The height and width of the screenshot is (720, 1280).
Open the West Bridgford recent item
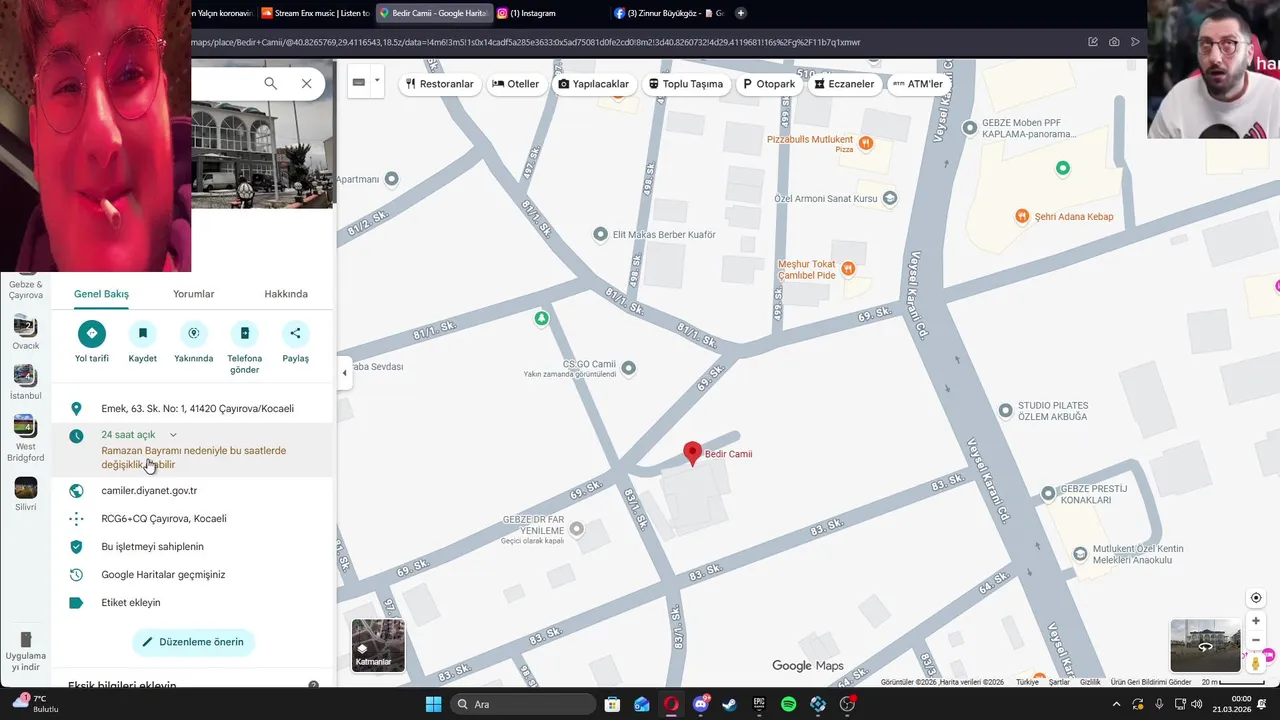click(26, 439)
